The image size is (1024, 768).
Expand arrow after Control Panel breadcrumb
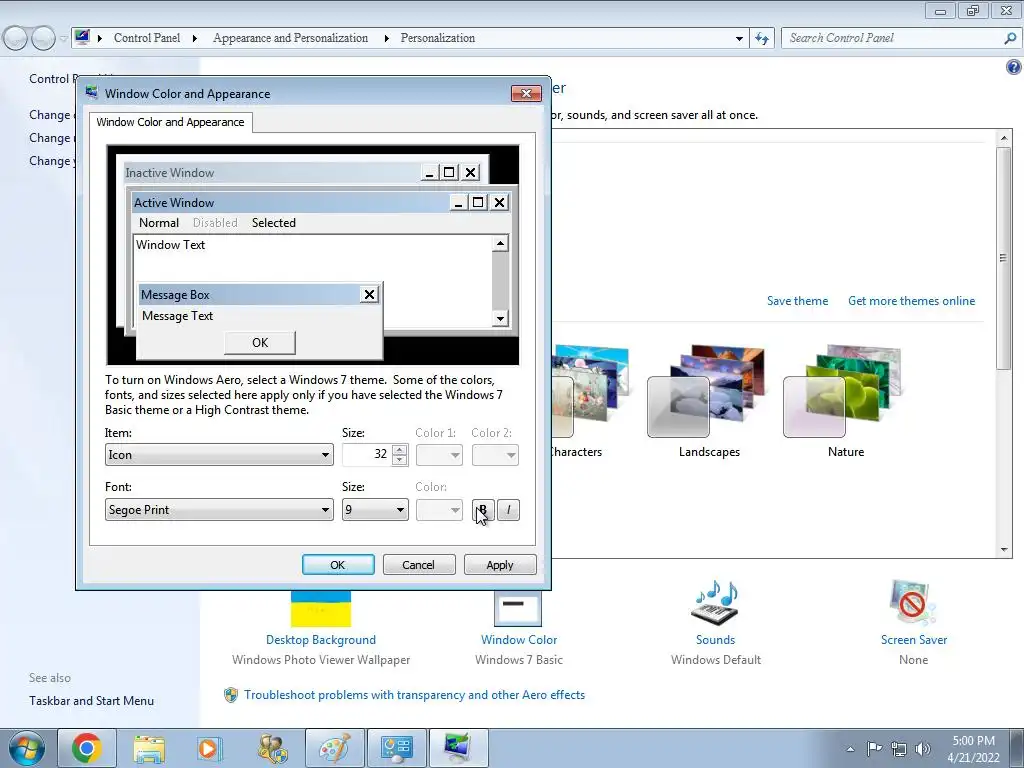[x=195, y=39]
